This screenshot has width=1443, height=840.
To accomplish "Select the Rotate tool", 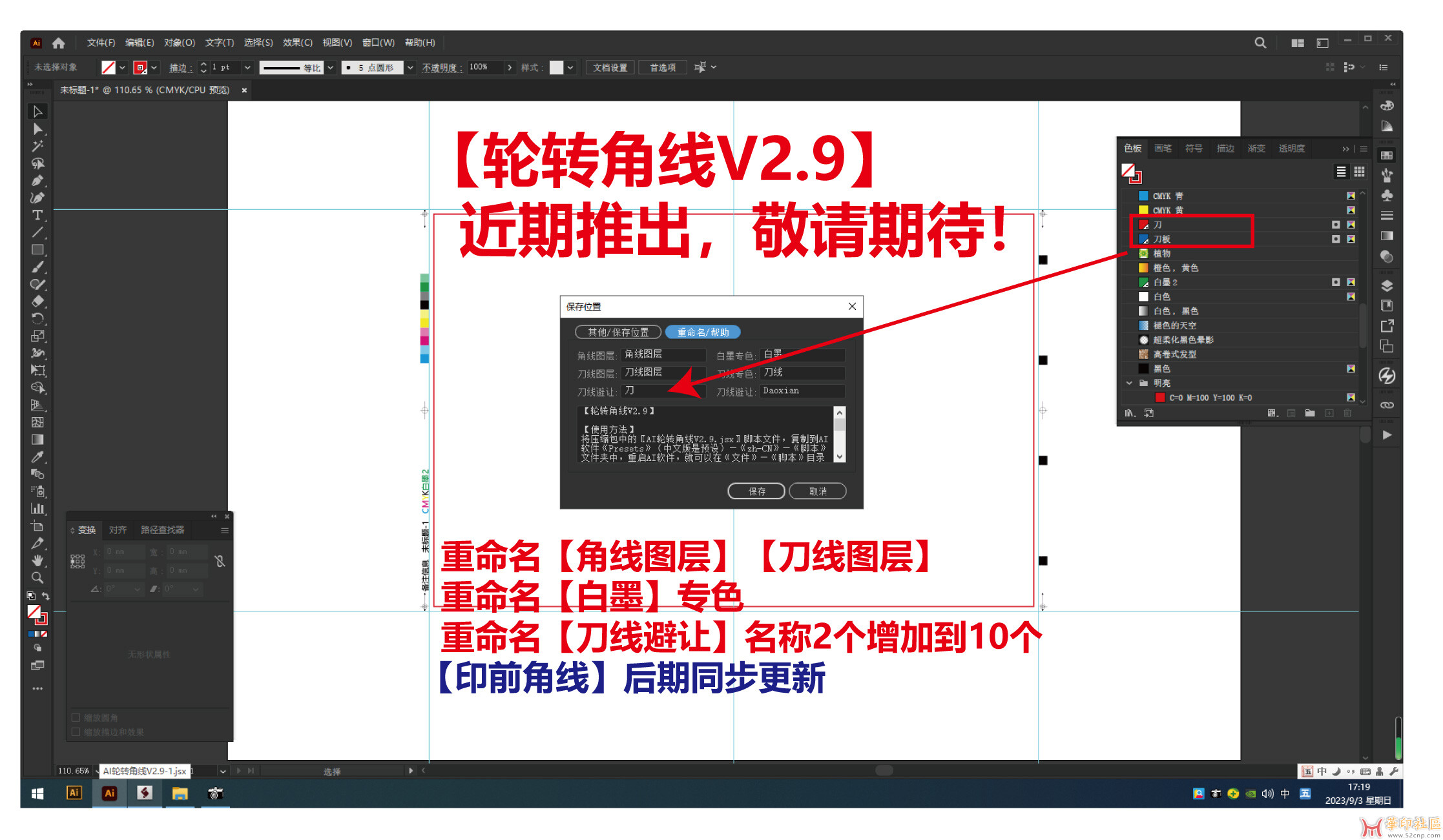I will [x=37, y=318].
